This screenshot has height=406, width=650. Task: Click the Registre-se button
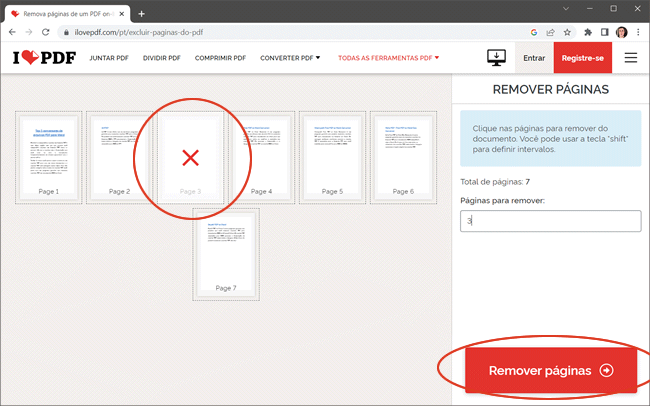click(582, 58)
